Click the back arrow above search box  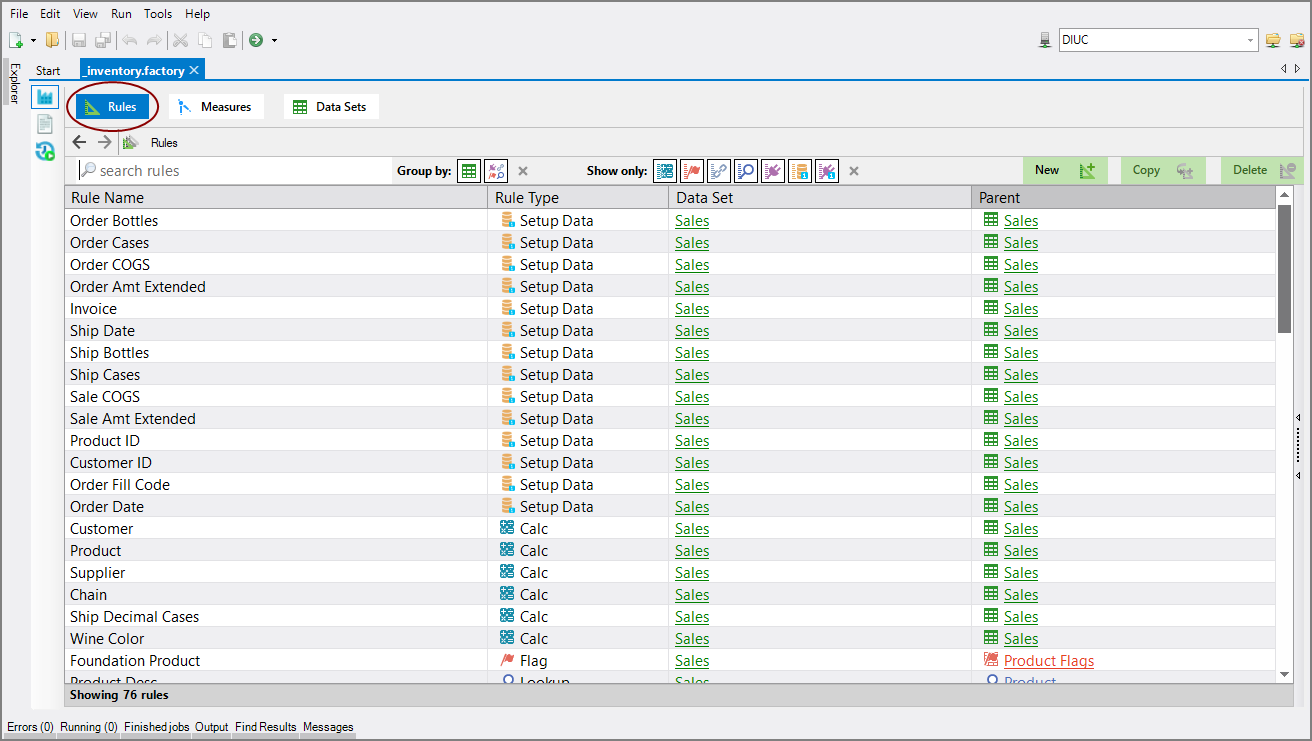tap(80, 143)
